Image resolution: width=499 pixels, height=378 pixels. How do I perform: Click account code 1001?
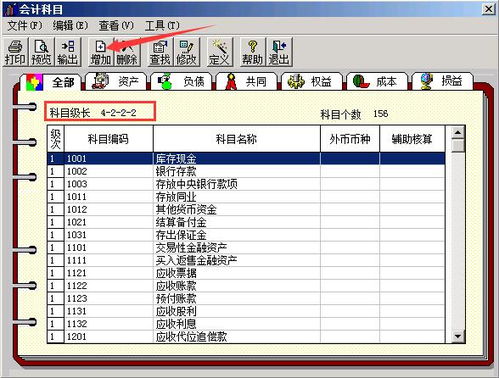pyautogui.click(x=77, y=158)
